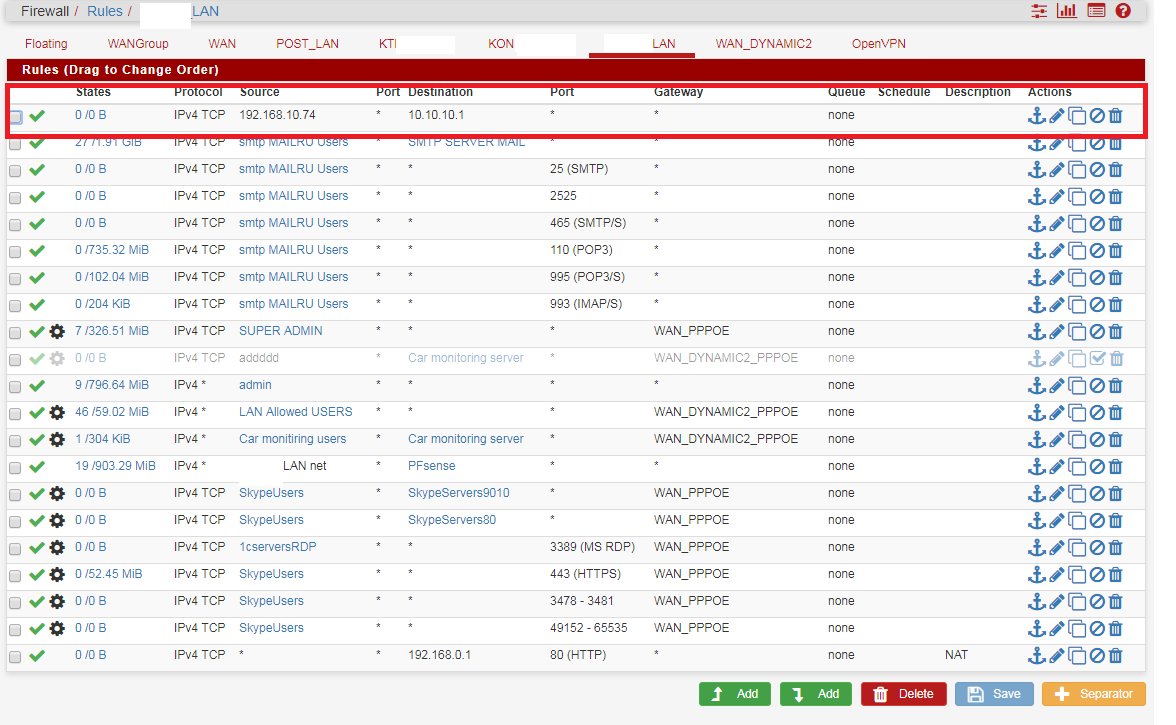Tick checkbox of 3389 (MS RDP) rule

[15, 548]
